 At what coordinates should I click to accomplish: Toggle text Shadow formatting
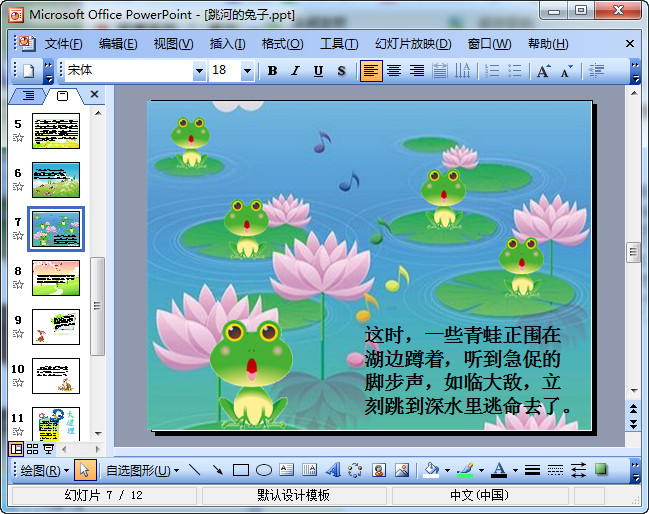(x=341, y=71)
